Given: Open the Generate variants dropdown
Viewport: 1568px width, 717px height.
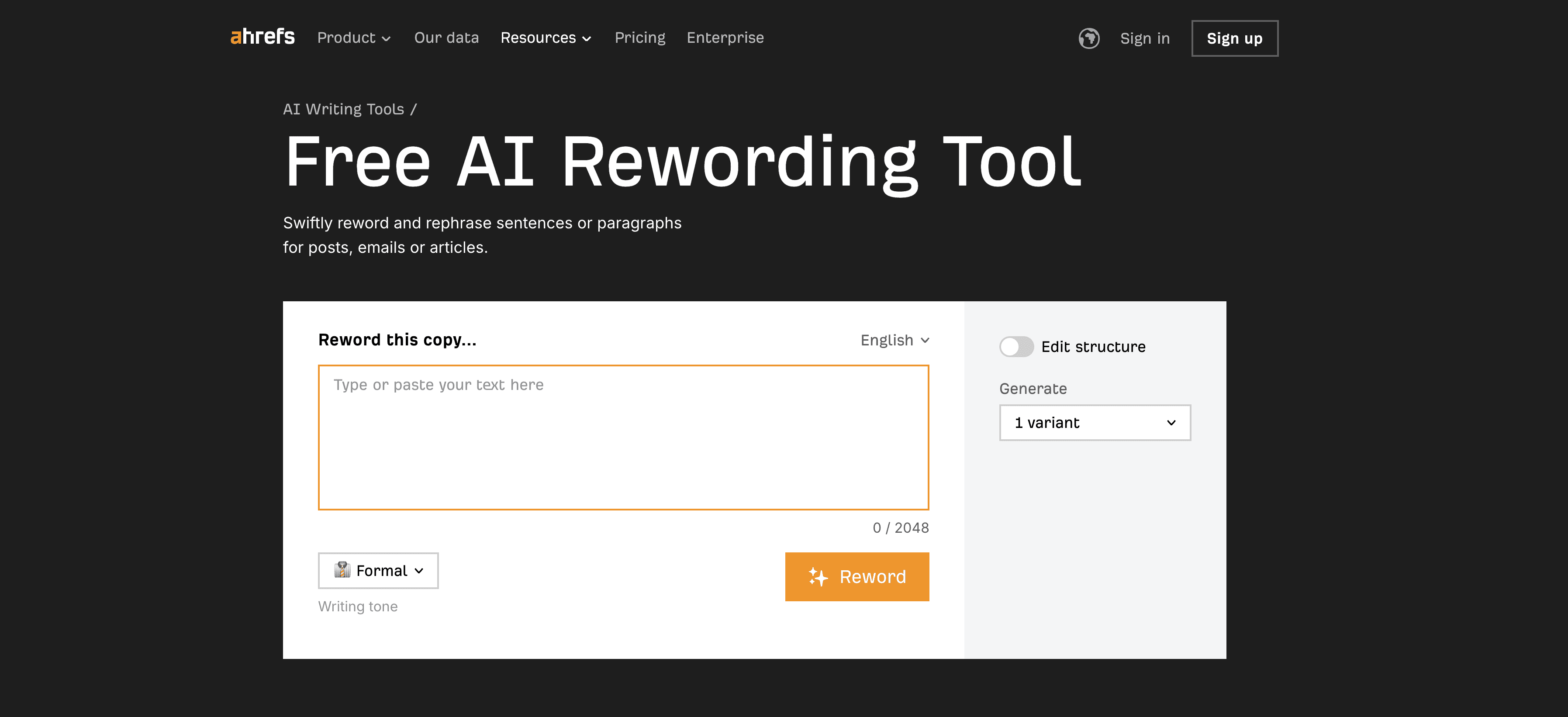Looking at the screenshot, I should click(x=1094, y=422).
